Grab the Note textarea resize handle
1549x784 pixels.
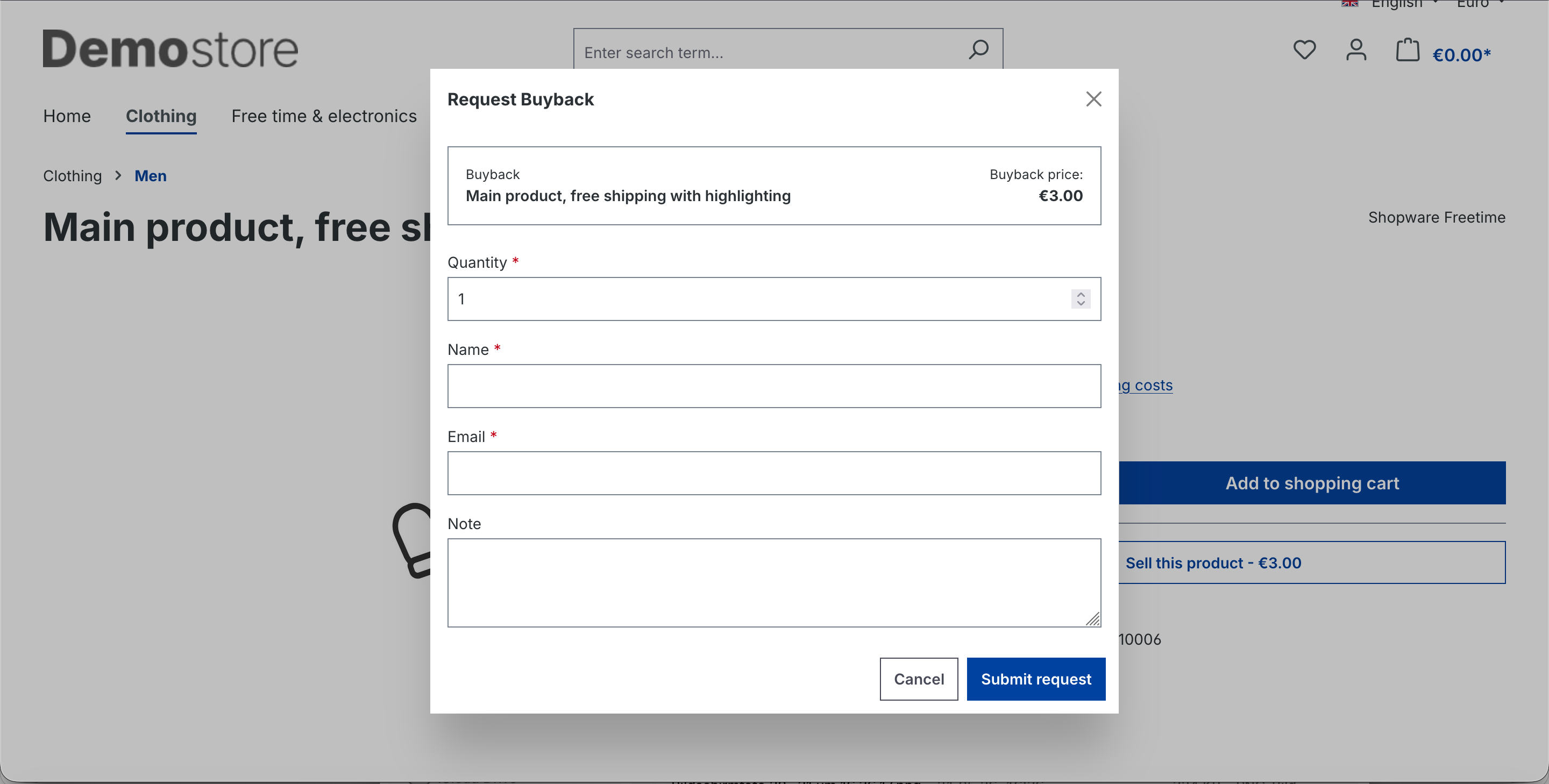coord(1093,619)
